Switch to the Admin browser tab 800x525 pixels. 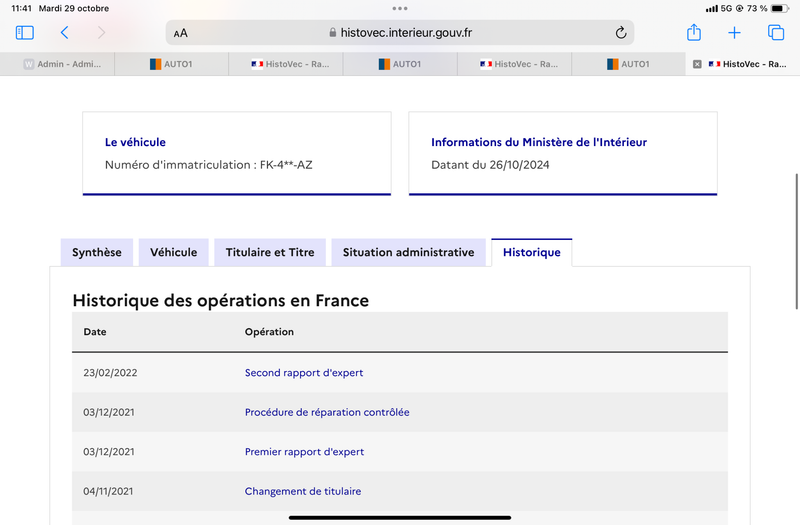point(57,64)
